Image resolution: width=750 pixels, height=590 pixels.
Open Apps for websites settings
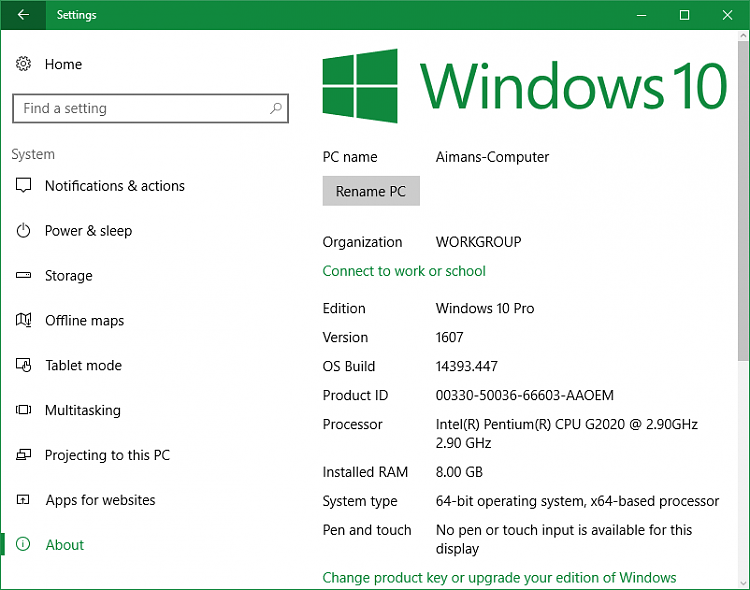(100, 500)
